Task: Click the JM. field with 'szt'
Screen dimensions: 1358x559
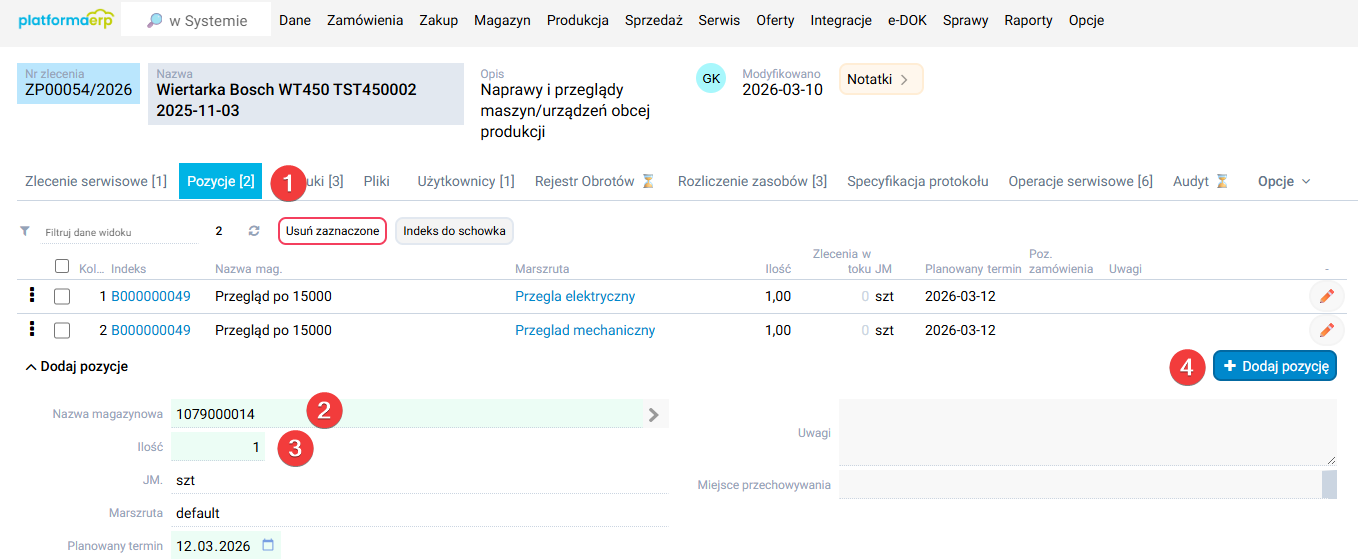Action: (x=419, y=480)
